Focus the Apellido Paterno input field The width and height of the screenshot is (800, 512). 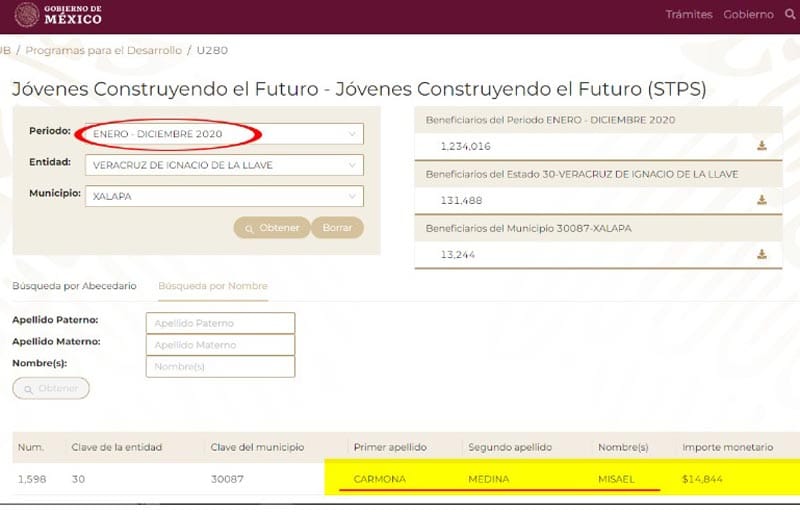click(220, 323)
